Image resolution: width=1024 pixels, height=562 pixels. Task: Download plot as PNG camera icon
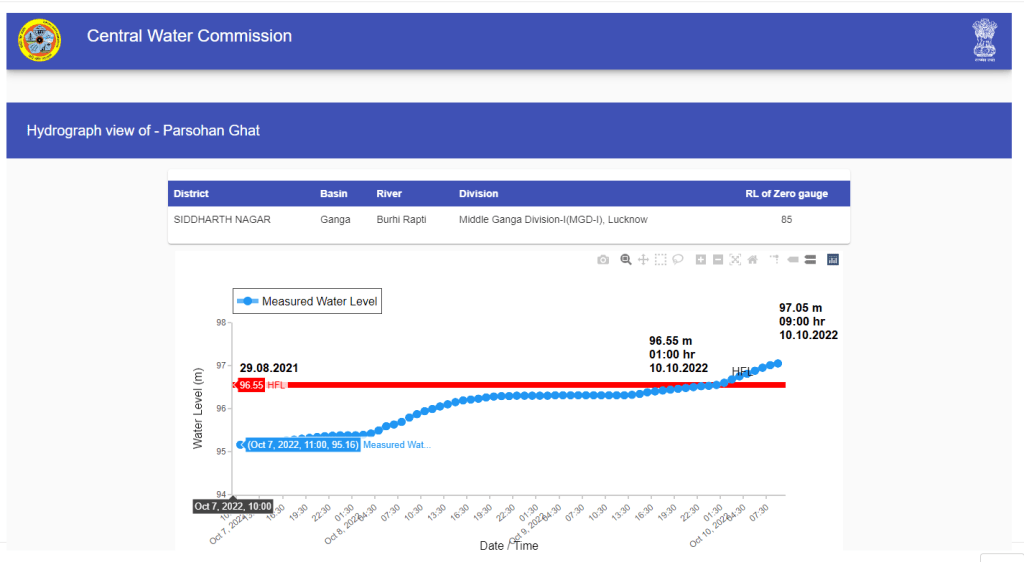pos(603,260)
